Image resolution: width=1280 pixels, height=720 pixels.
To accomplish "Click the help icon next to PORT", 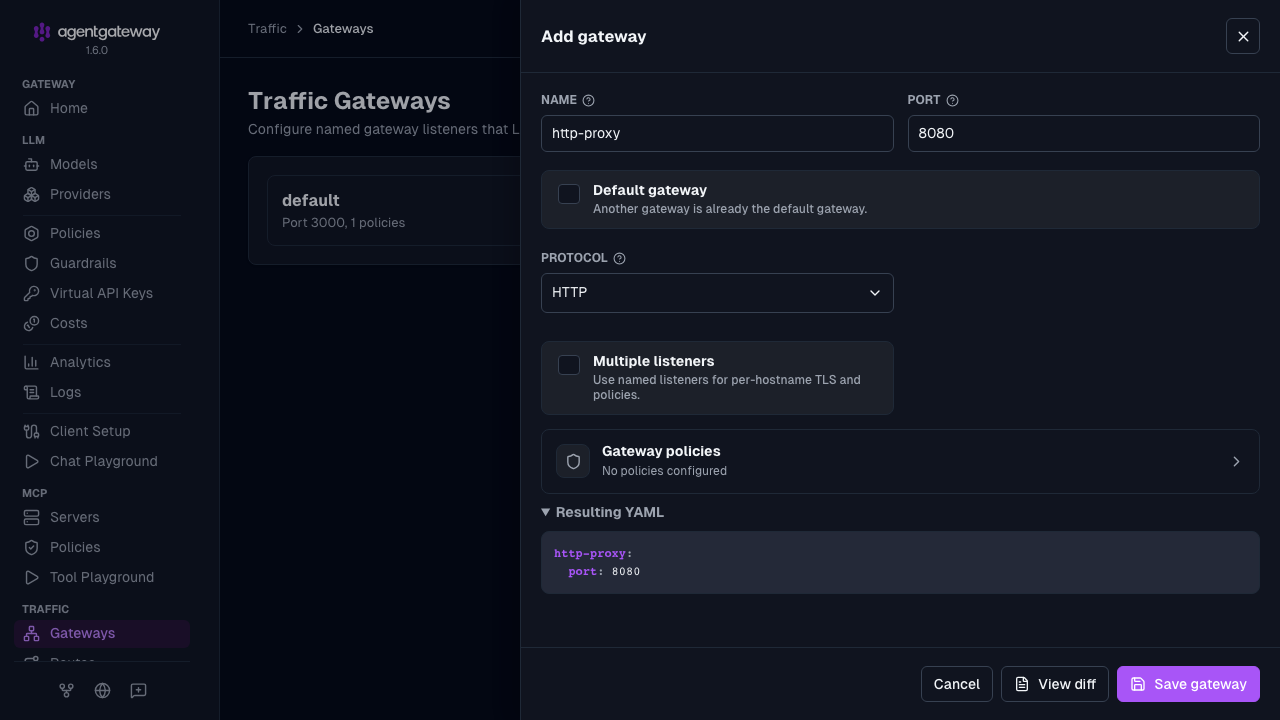I will coord(953,100).
